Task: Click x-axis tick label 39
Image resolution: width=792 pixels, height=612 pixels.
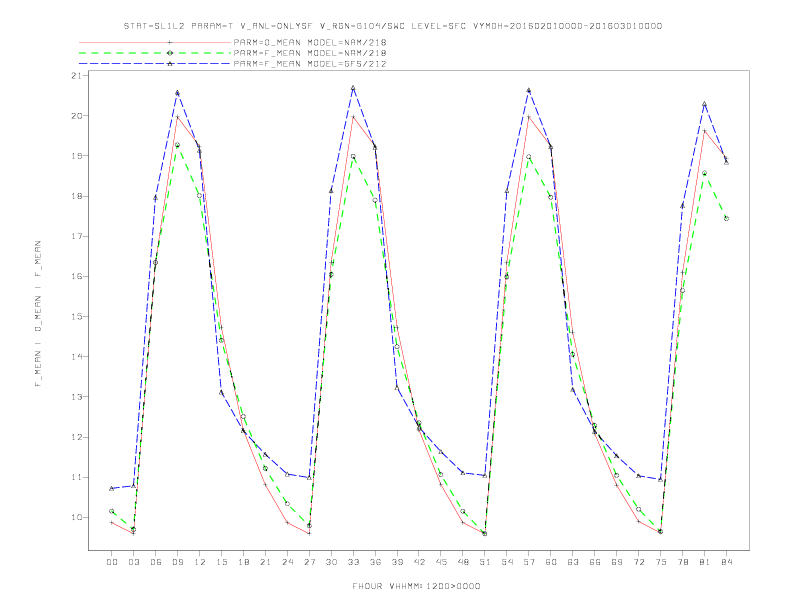Action: click(397, 562)
